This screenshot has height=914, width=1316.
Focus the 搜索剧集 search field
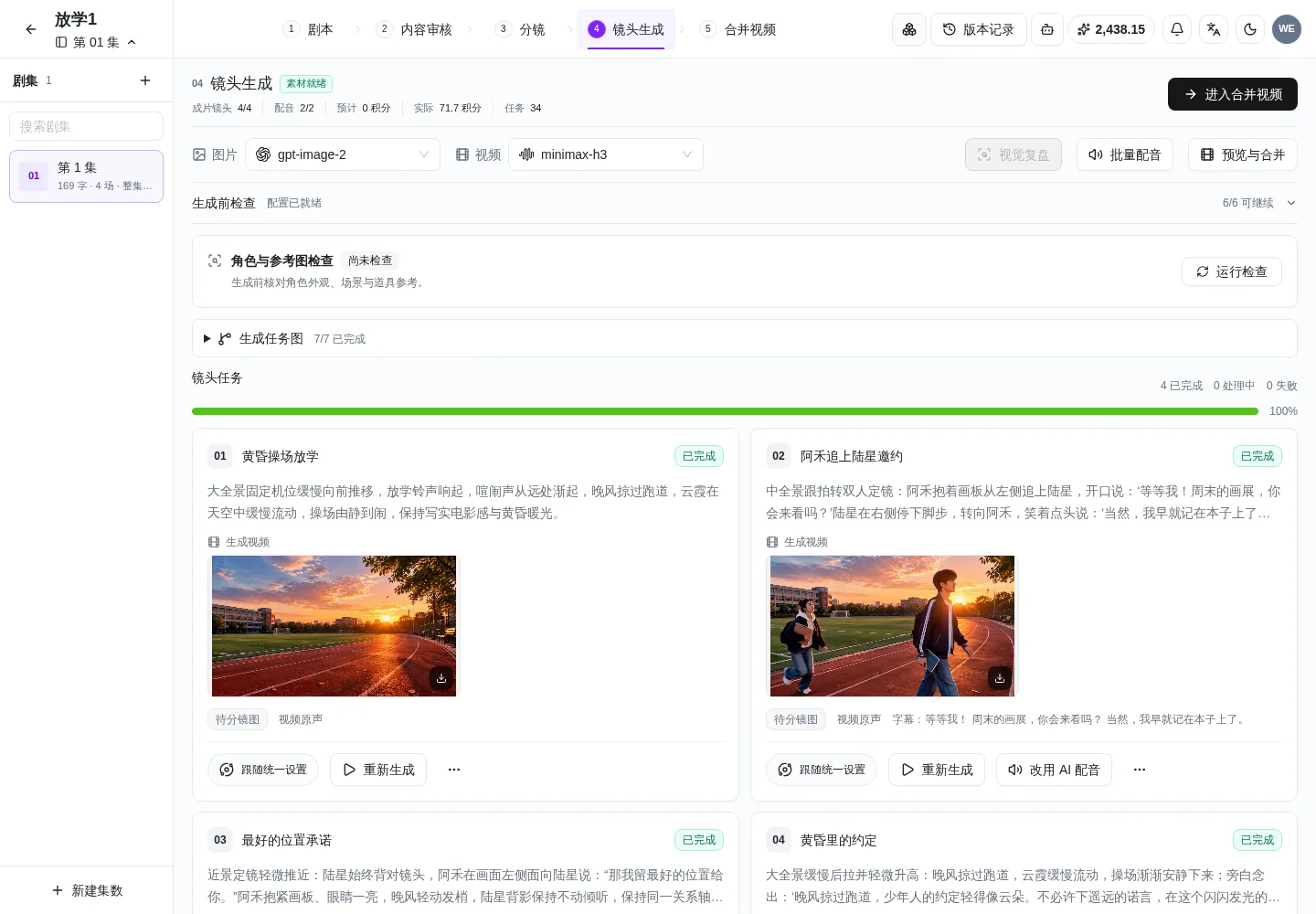pos(87,126)
